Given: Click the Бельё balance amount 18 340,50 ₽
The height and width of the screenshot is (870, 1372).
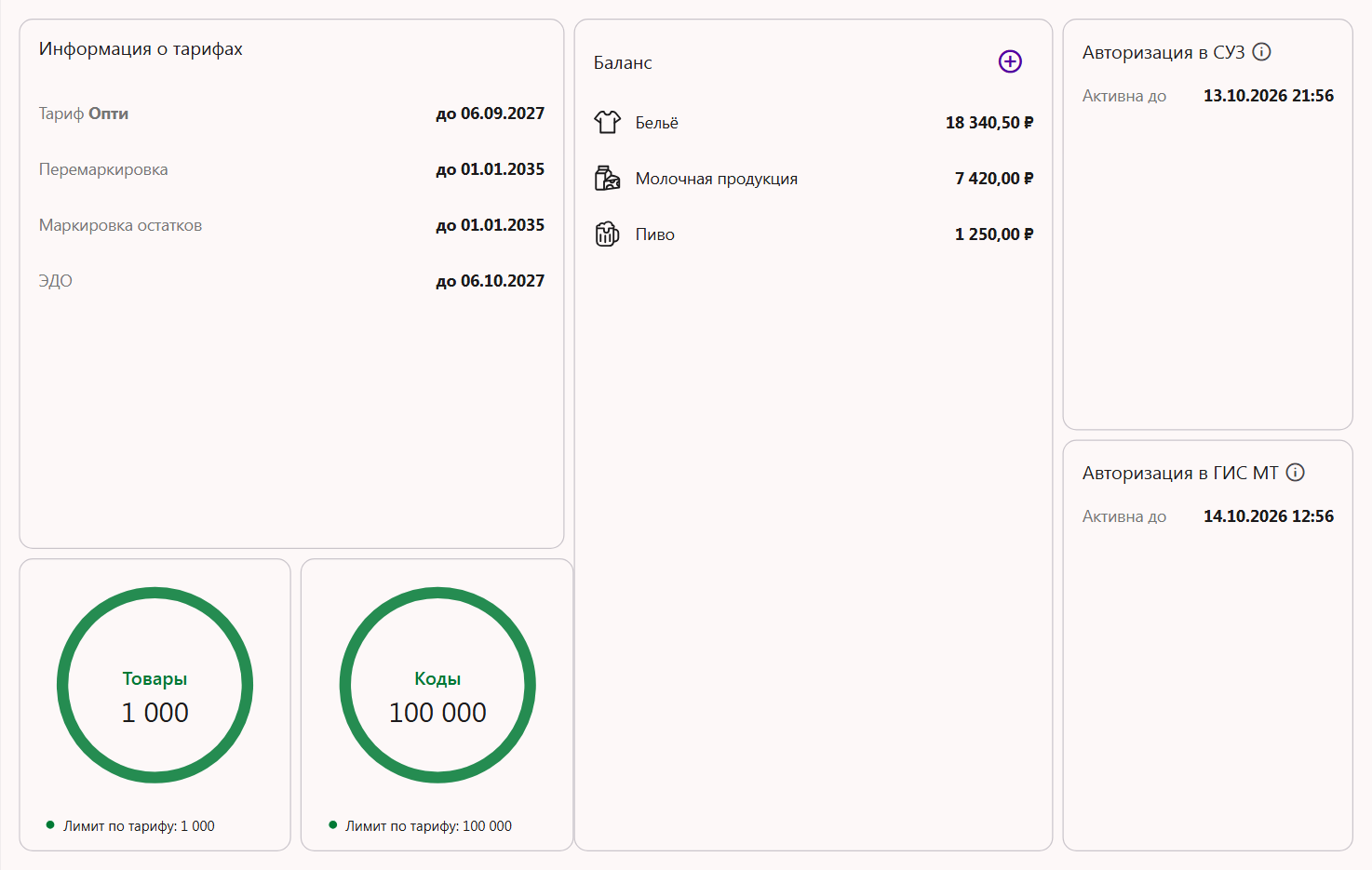Looking at the screenshot, I should [989, 123].
